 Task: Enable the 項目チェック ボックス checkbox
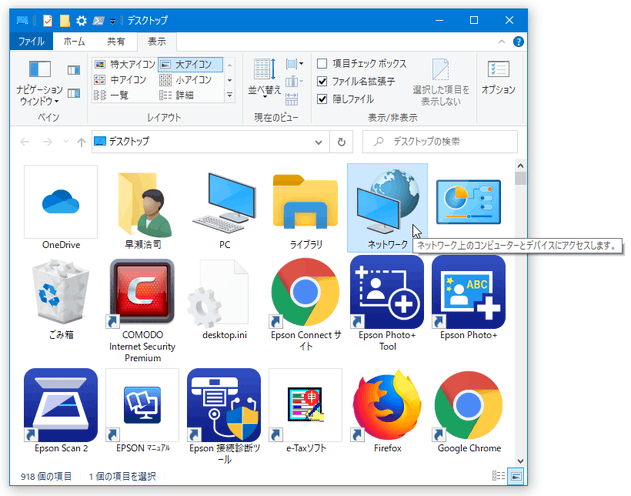pyautogui.click(x=322, y=63)
